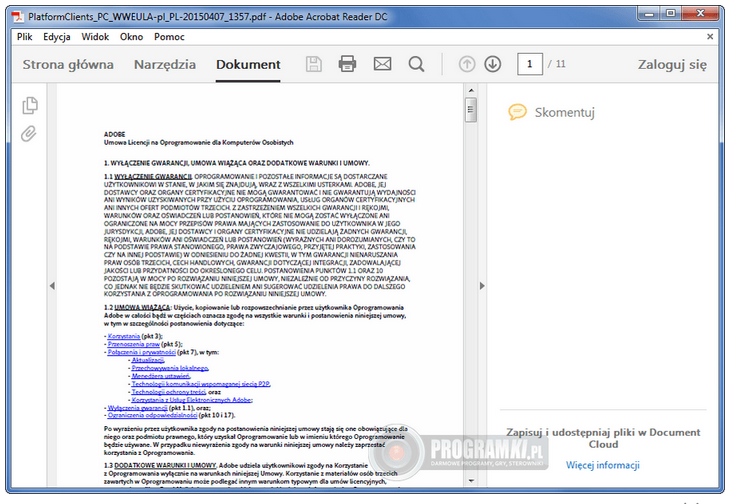The width and height of the screenshot is (729, 504).
Task: Follow the Przenoszenia praw link
Action: click(x=134, y=344)
